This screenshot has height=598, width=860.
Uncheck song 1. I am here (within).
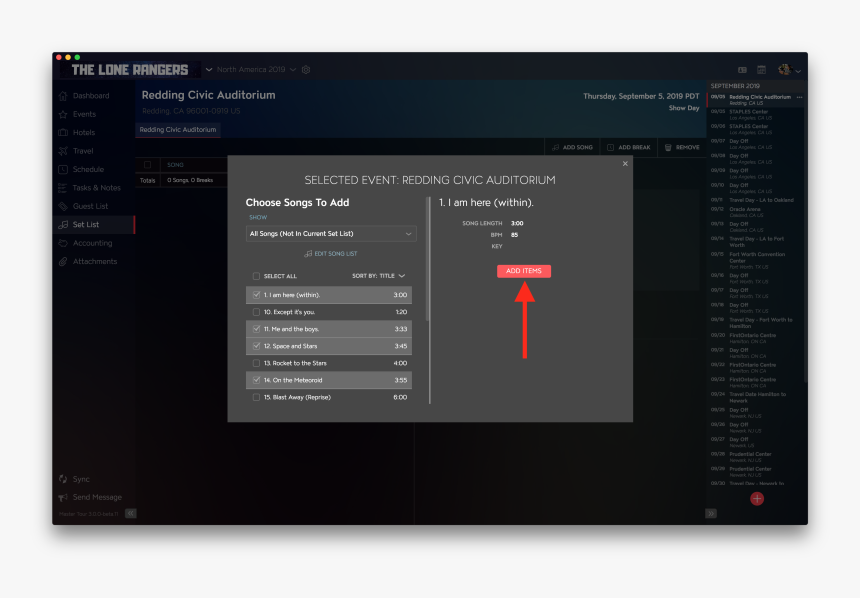(256, 295)
